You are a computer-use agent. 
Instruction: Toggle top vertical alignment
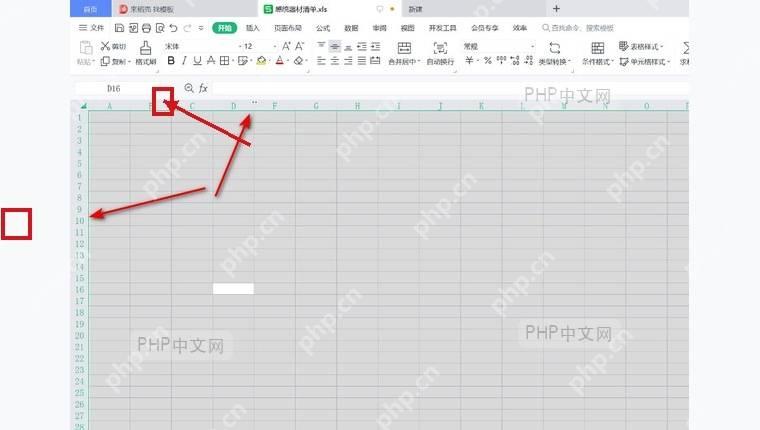(x=321, y=46)
